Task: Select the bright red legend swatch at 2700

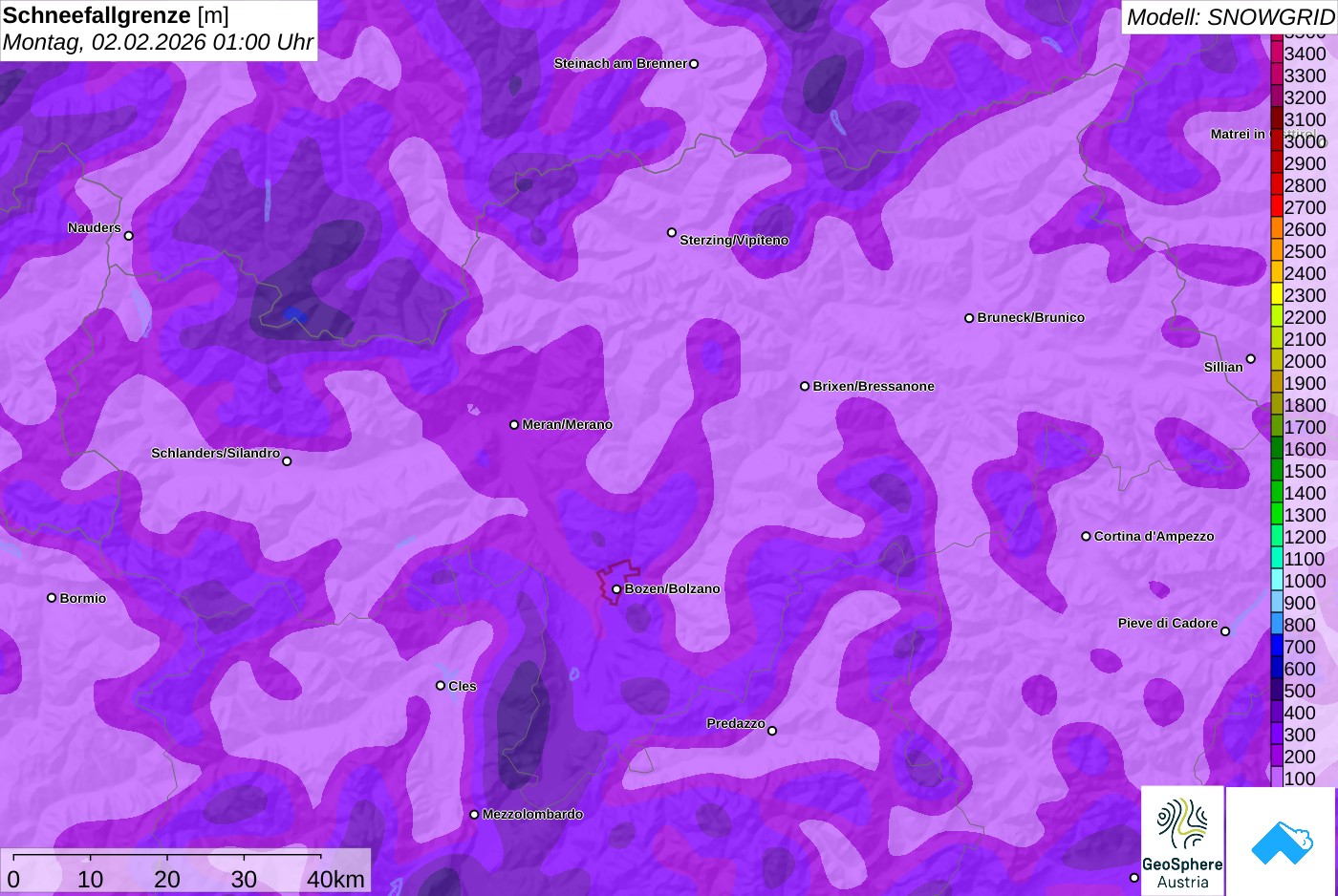Action: (1277, 207)
